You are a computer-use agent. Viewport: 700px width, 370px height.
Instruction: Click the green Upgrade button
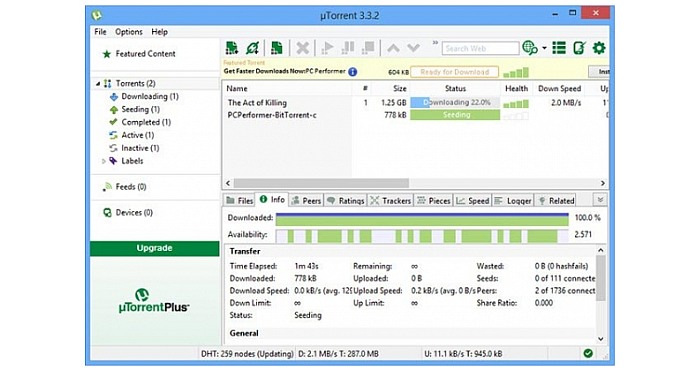[x=154, y=249]
